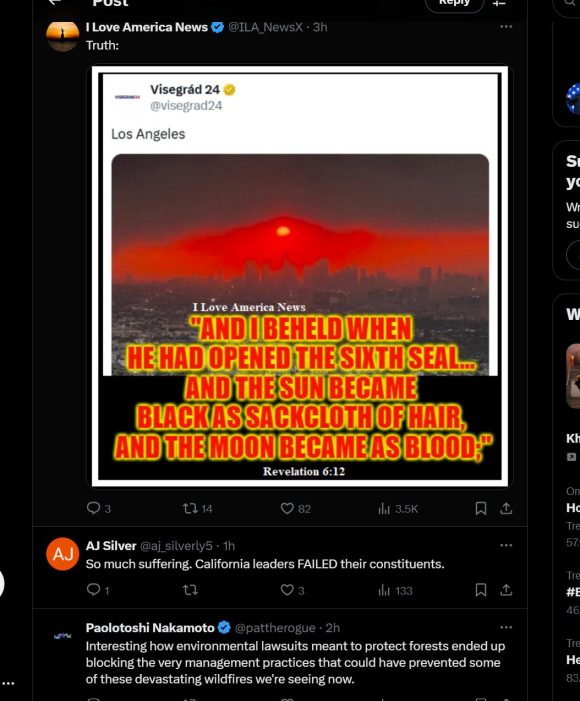Open the @ILA_NewsX profile handle
Screen dimensions: 580x701
(265, 27)
